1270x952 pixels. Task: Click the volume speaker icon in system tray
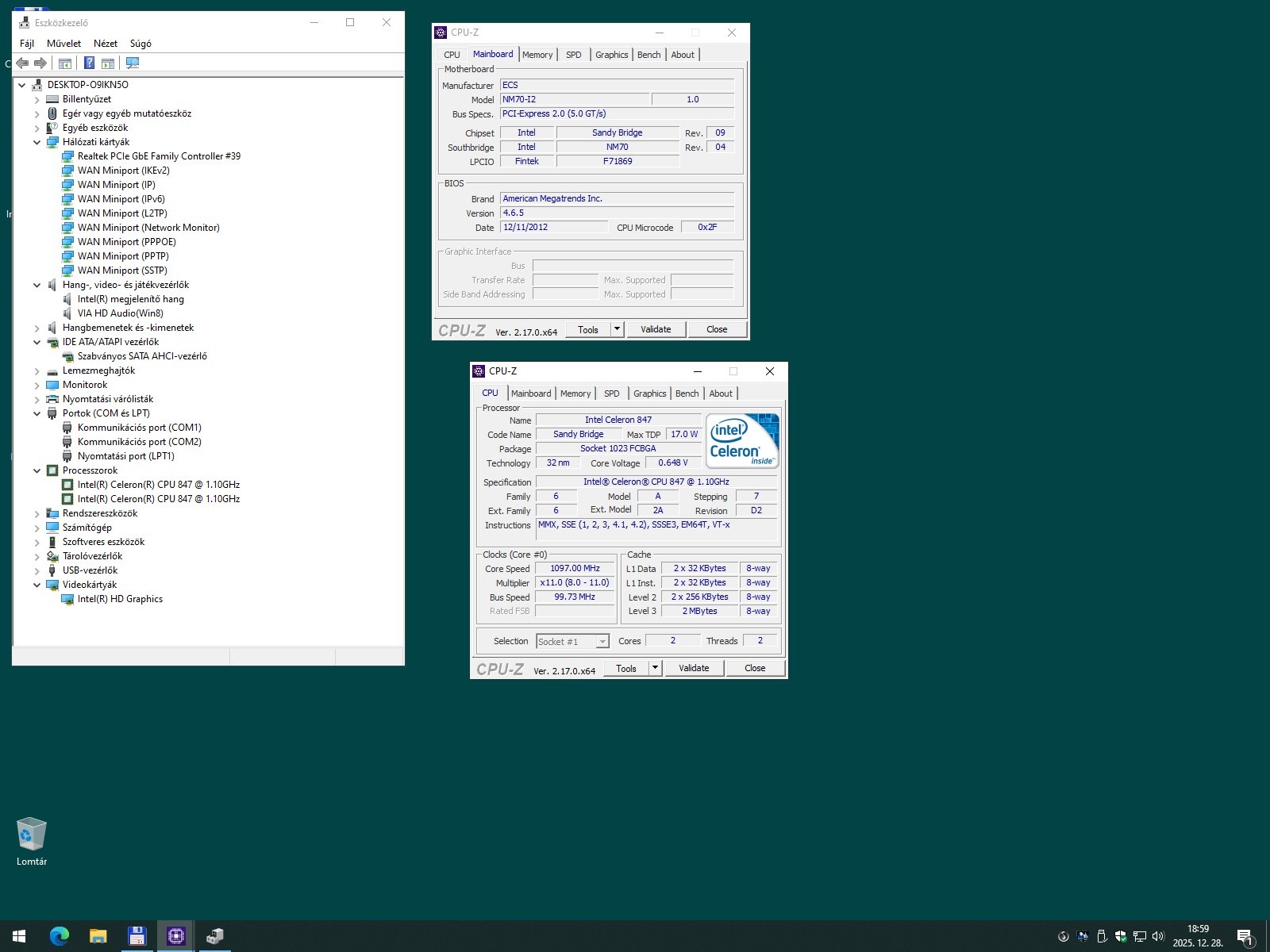point(1158,936)
